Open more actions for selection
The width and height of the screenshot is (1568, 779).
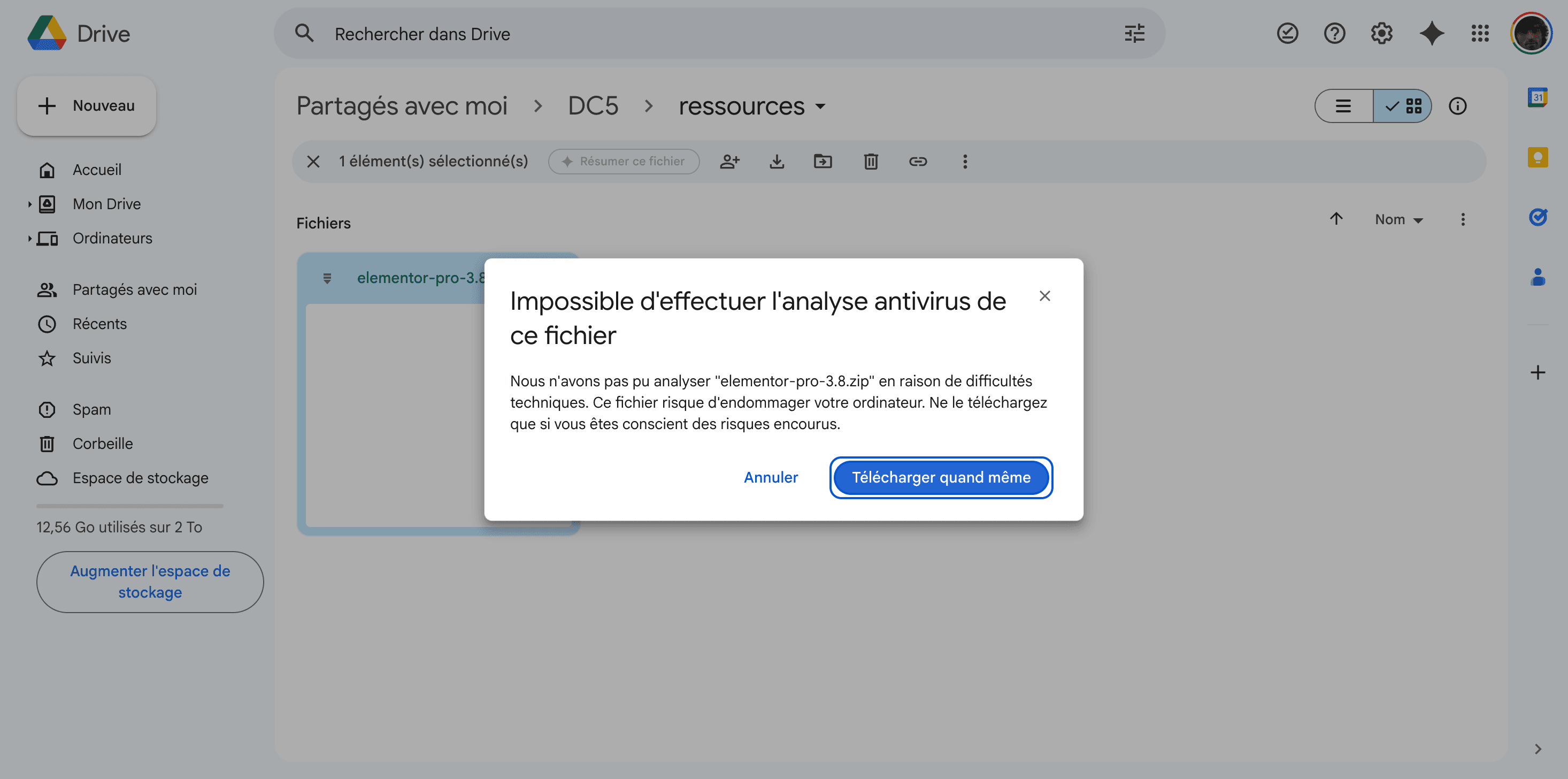pos(965,162)
